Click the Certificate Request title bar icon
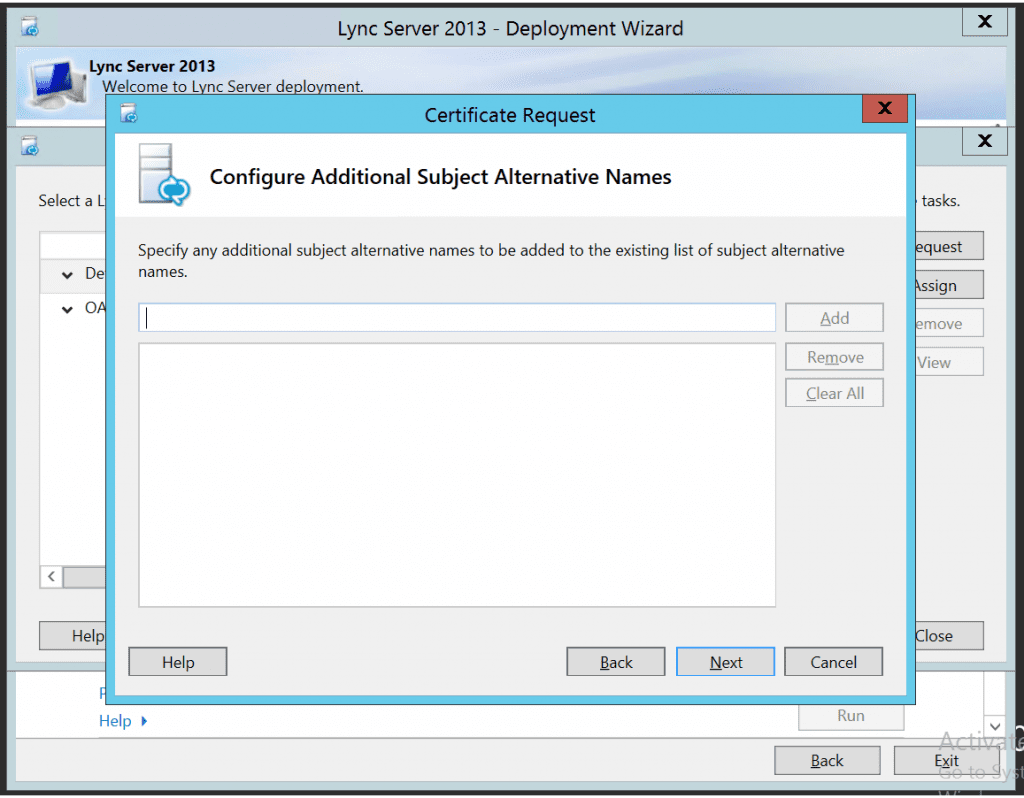This screenshot has height=798, width=1024. point(129,114)
